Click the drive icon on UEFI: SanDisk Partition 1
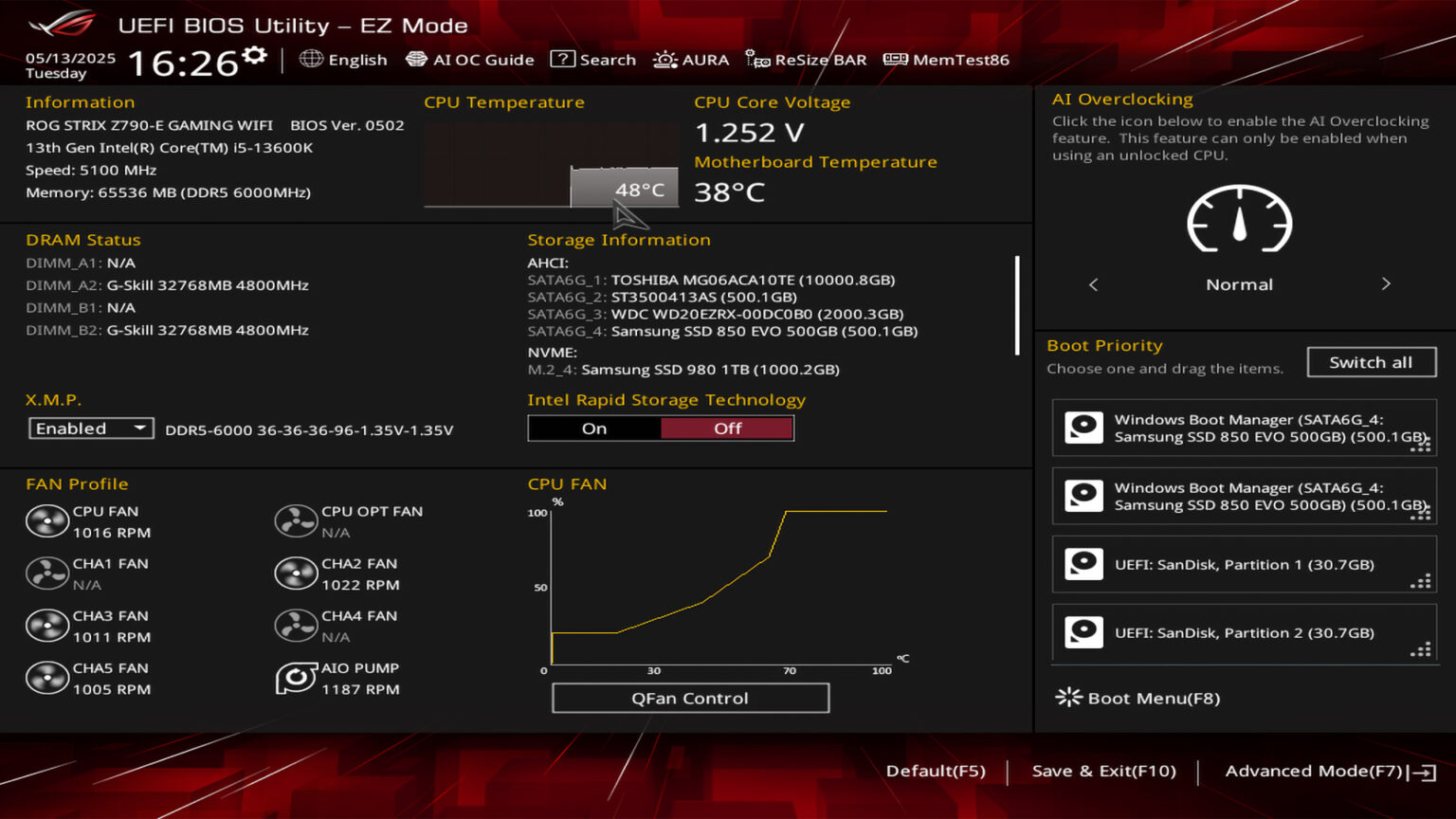1456x819 pixels. click(x=1083, y=564)
